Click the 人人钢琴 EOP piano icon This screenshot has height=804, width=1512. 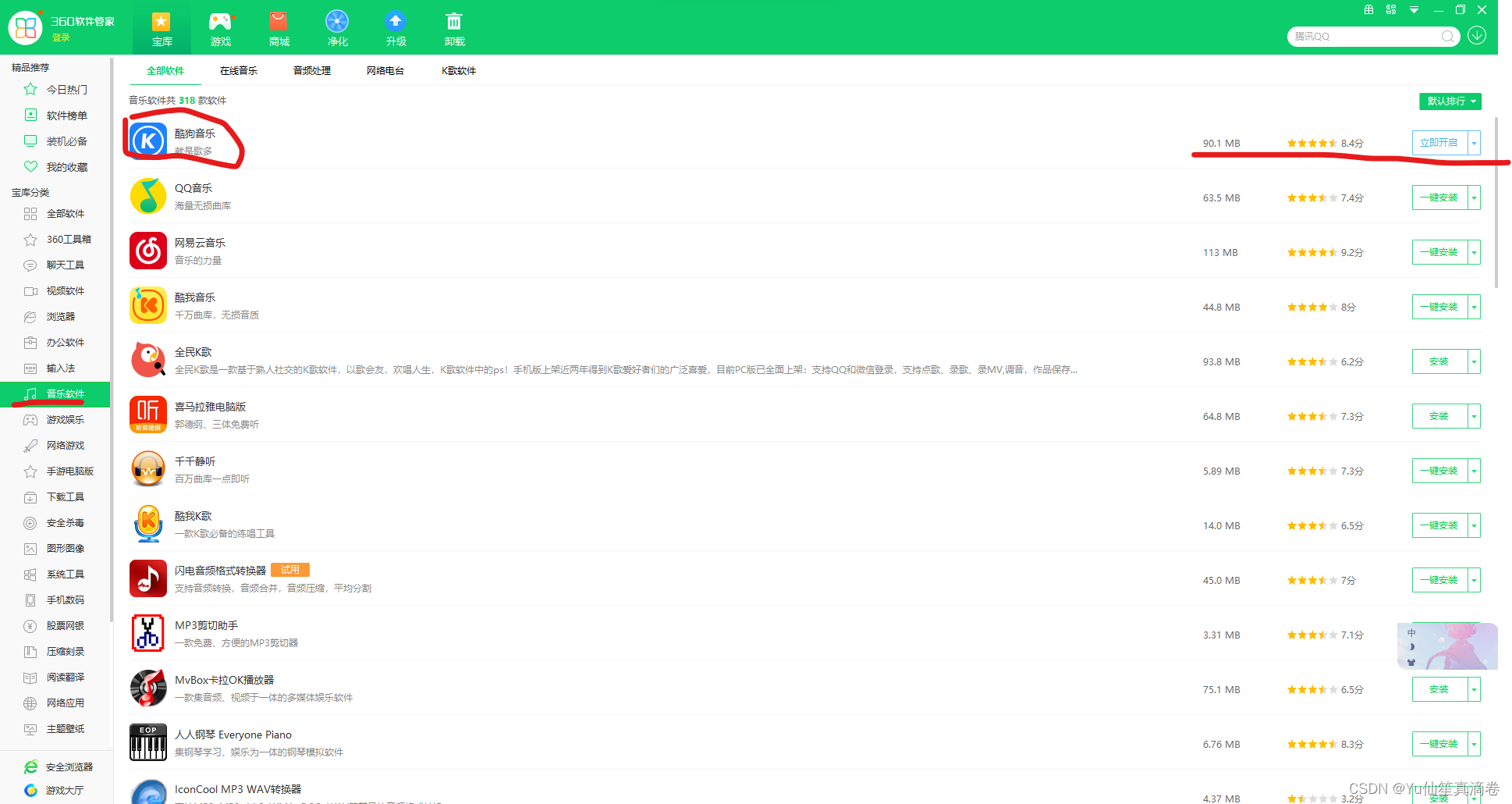coord(148,742)
